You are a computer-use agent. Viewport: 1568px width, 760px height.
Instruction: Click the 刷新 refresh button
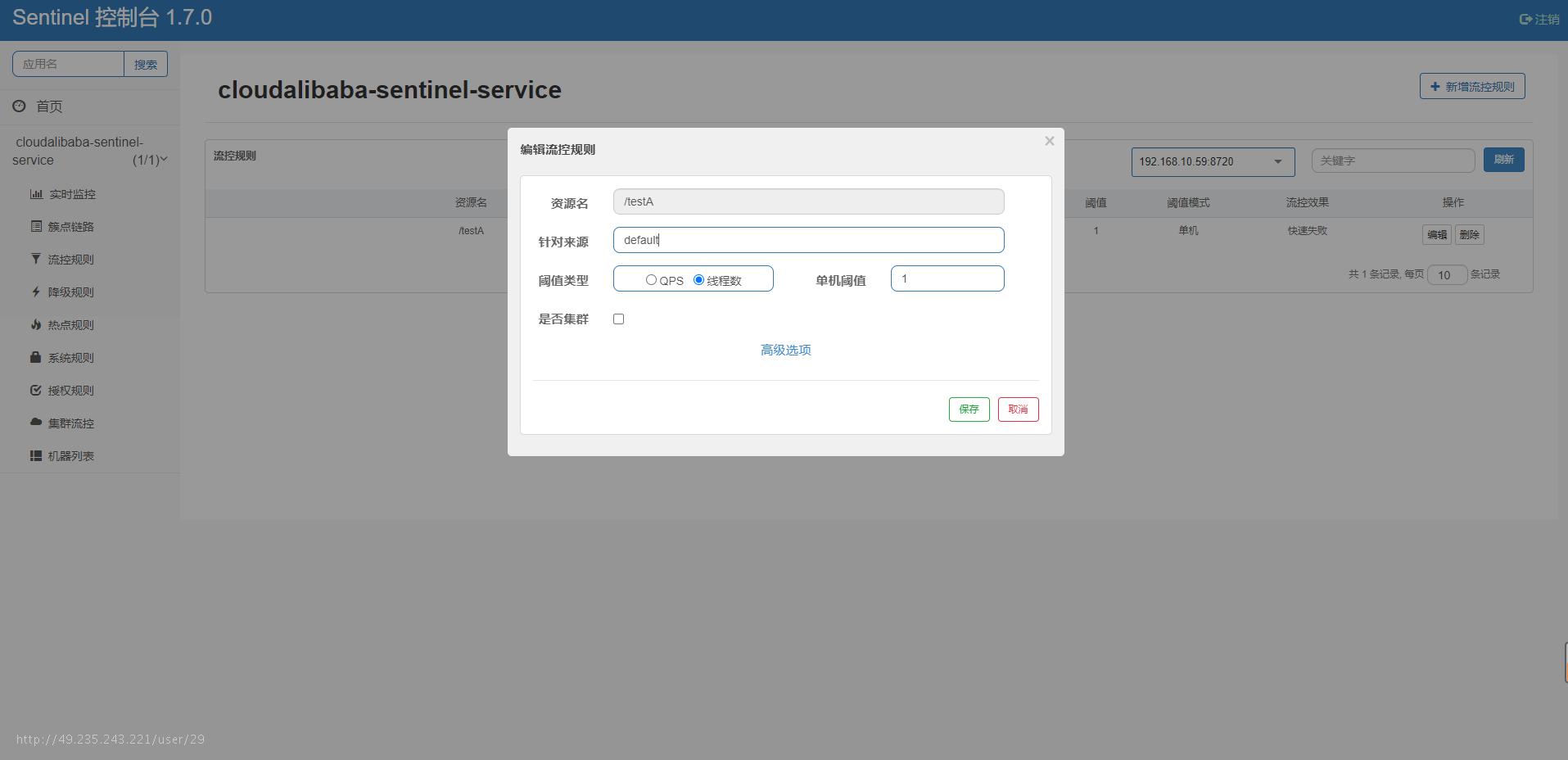coord(1503,160)
